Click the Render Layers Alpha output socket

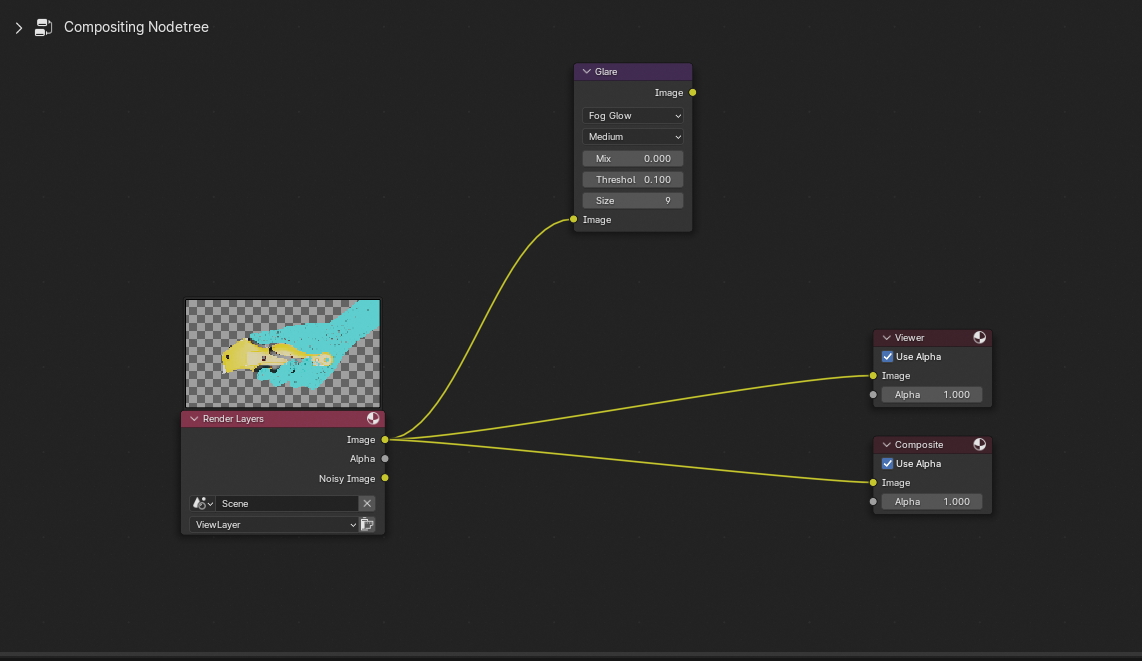tap(385, 459)
